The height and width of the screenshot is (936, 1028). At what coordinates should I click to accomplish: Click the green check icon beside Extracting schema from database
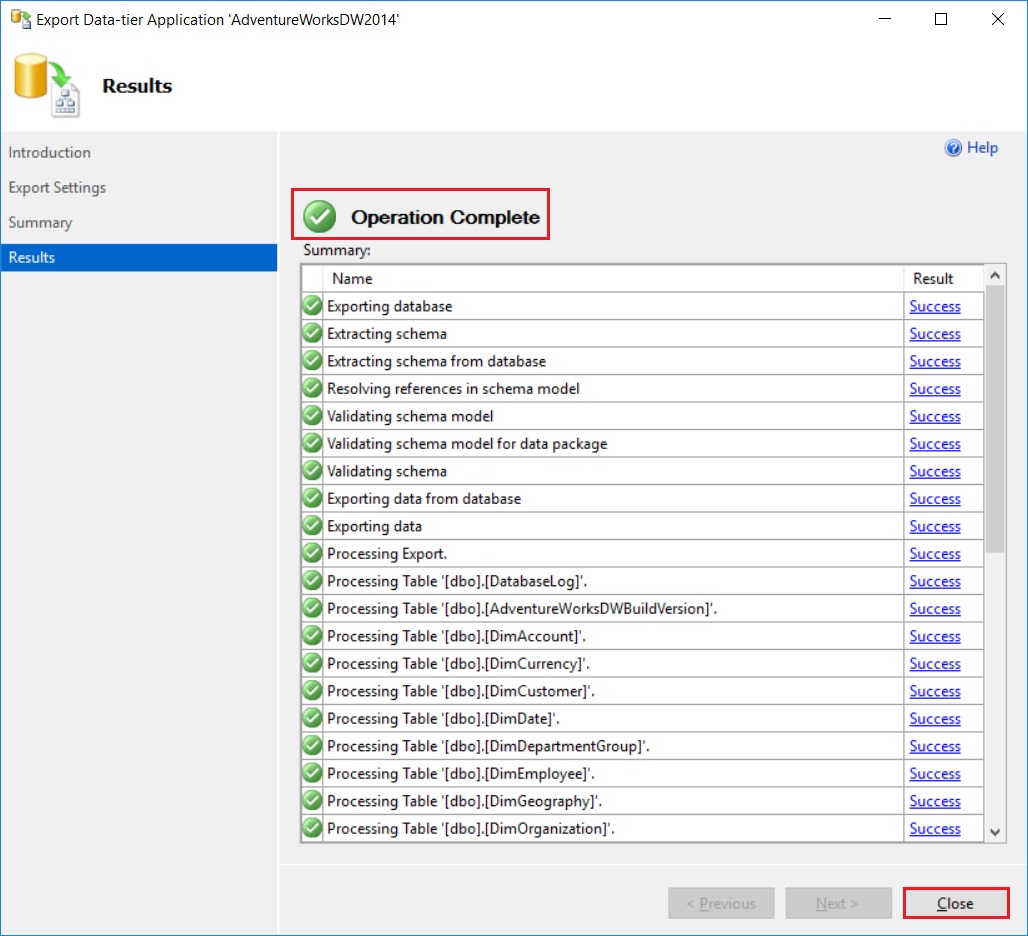[x=313, y=361]
